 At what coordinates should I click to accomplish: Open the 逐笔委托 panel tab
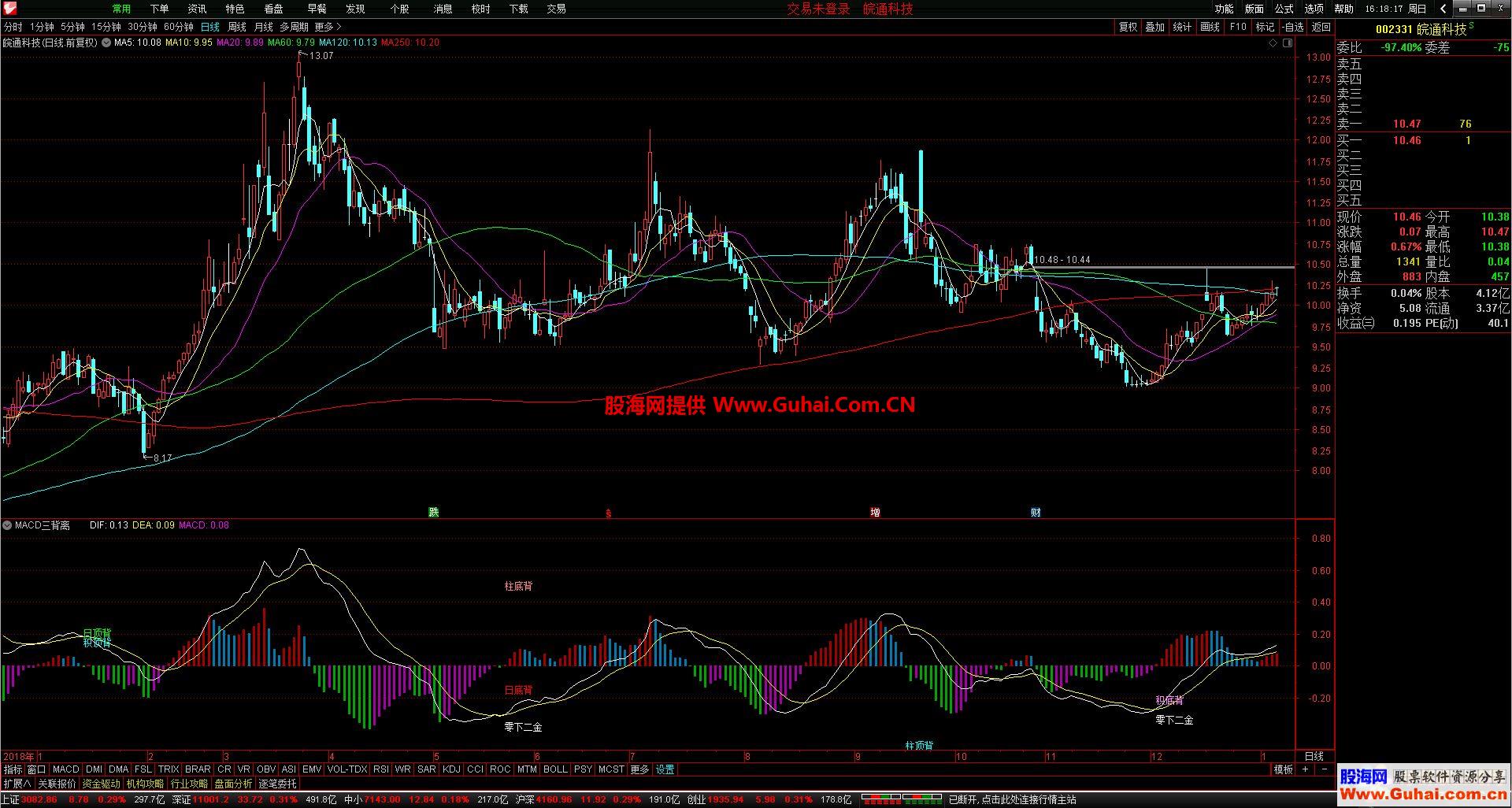click(x=278, y=784)
